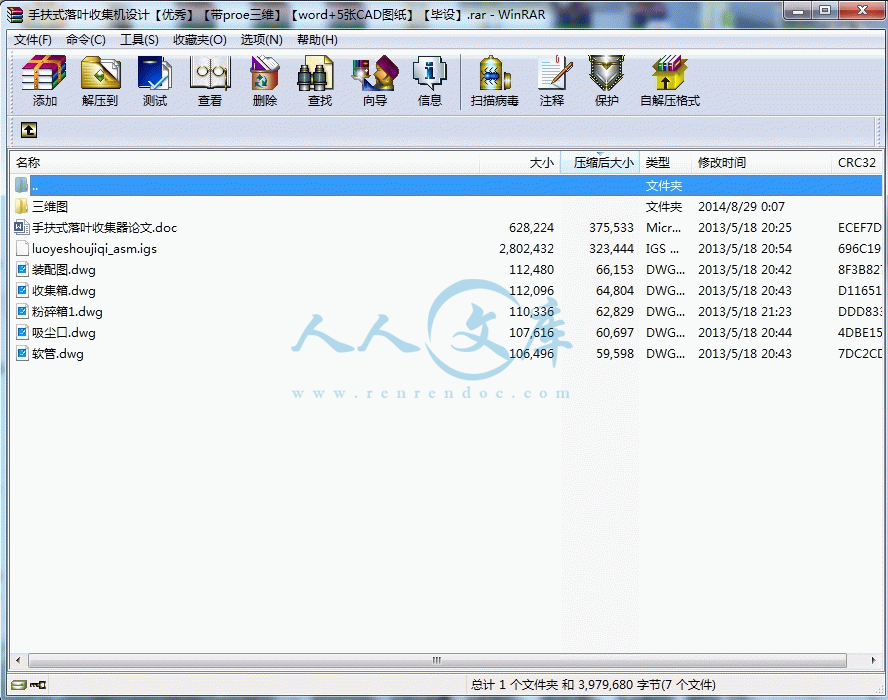The height and width of the screenshot is (700, 888).
Task: Select the file name 软管.dwg
Action: tap(58, 353)
